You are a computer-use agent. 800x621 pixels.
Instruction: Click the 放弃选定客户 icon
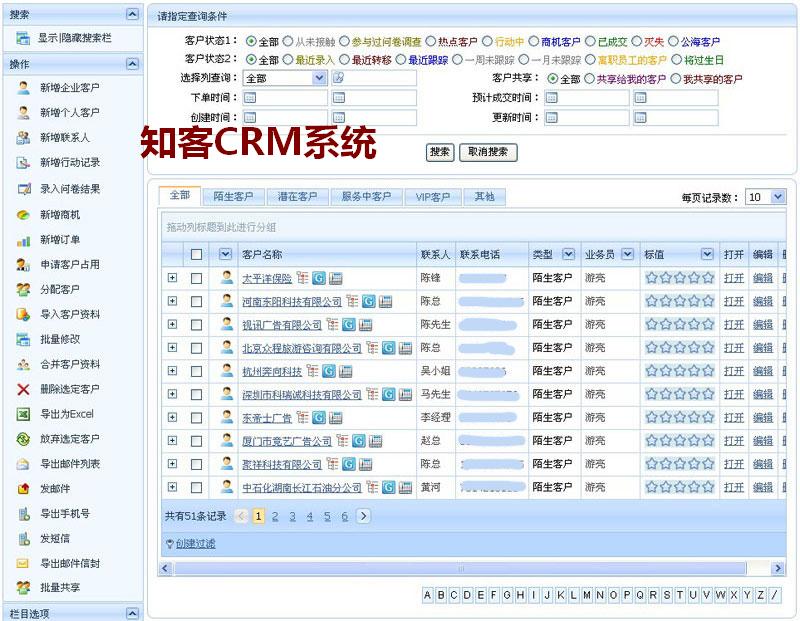click(x=23, y=439)
